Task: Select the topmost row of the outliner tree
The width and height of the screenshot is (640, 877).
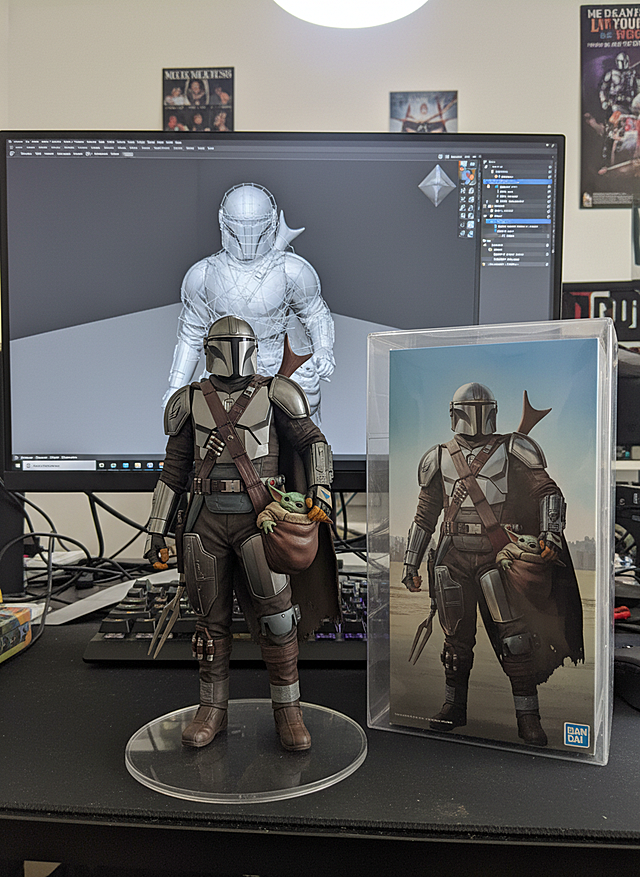Action: [517, 162]
